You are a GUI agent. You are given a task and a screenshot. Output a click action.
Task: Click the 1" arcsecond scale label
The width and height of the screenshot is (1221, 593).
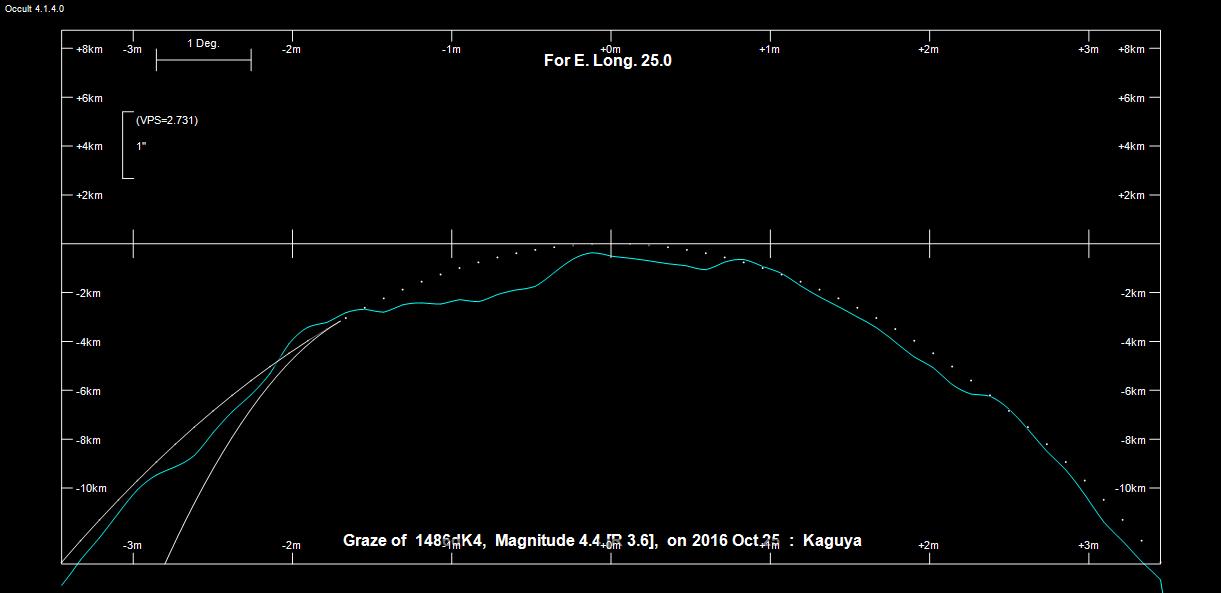pyautogui.click(x=141, y=146)
